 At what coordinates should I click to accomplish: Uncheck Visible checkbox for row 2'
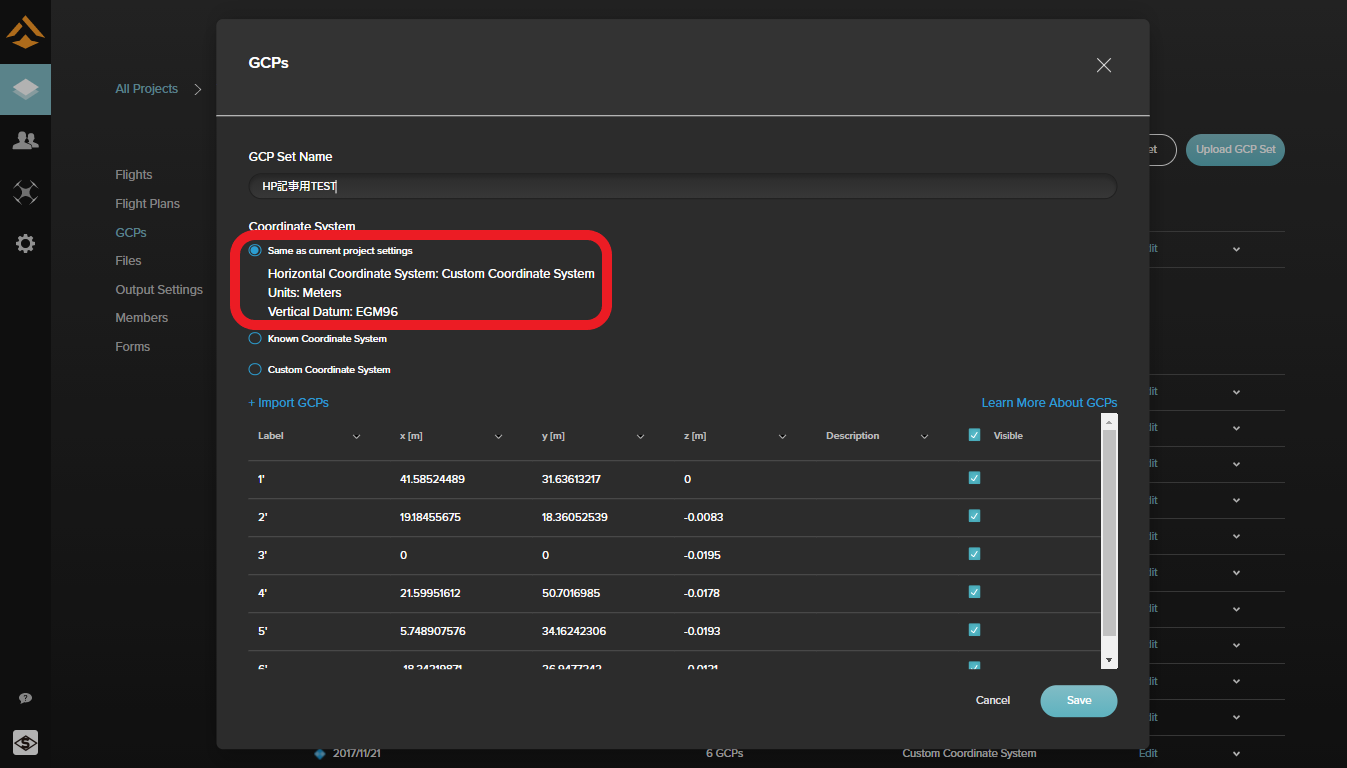click(974, 516)
